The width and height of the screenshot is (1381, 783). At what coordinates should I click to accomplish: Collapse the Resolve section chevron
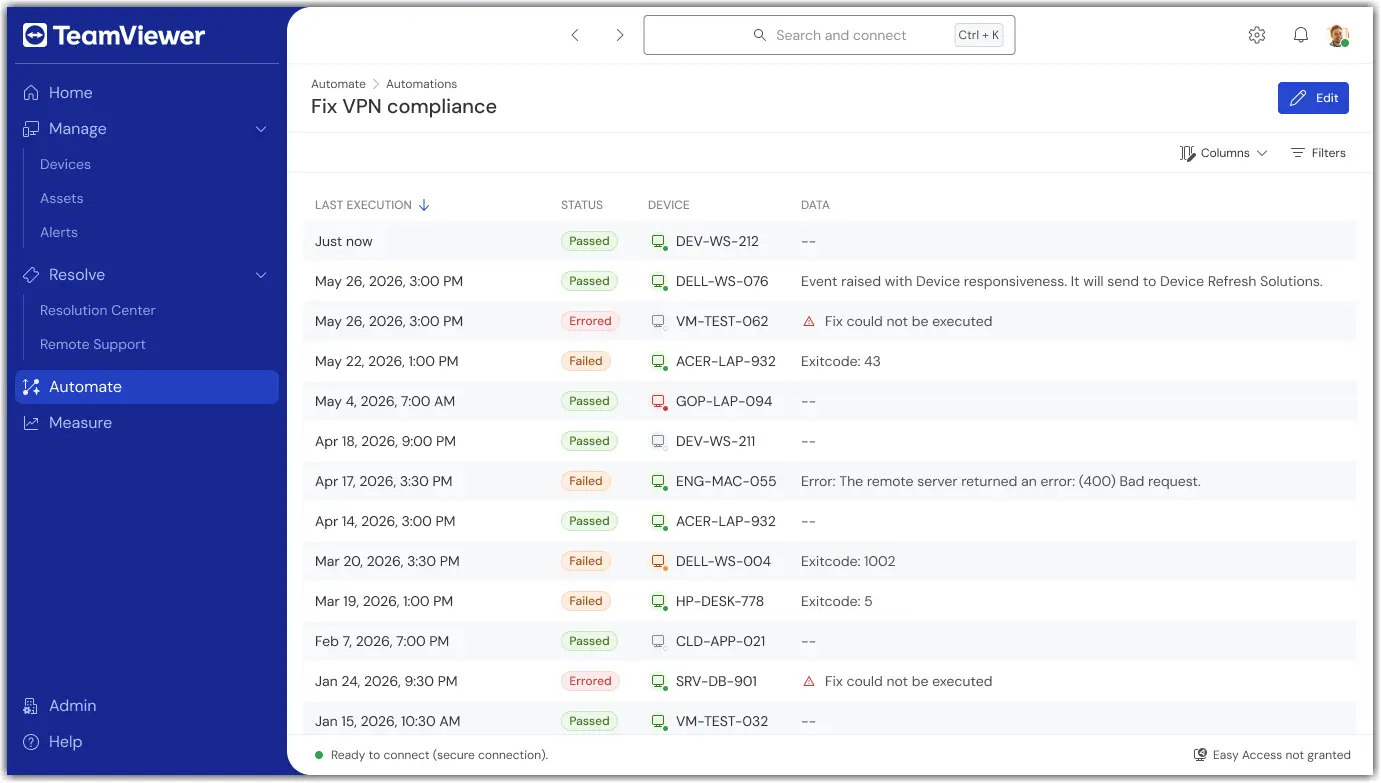click(x=261, y=275)
